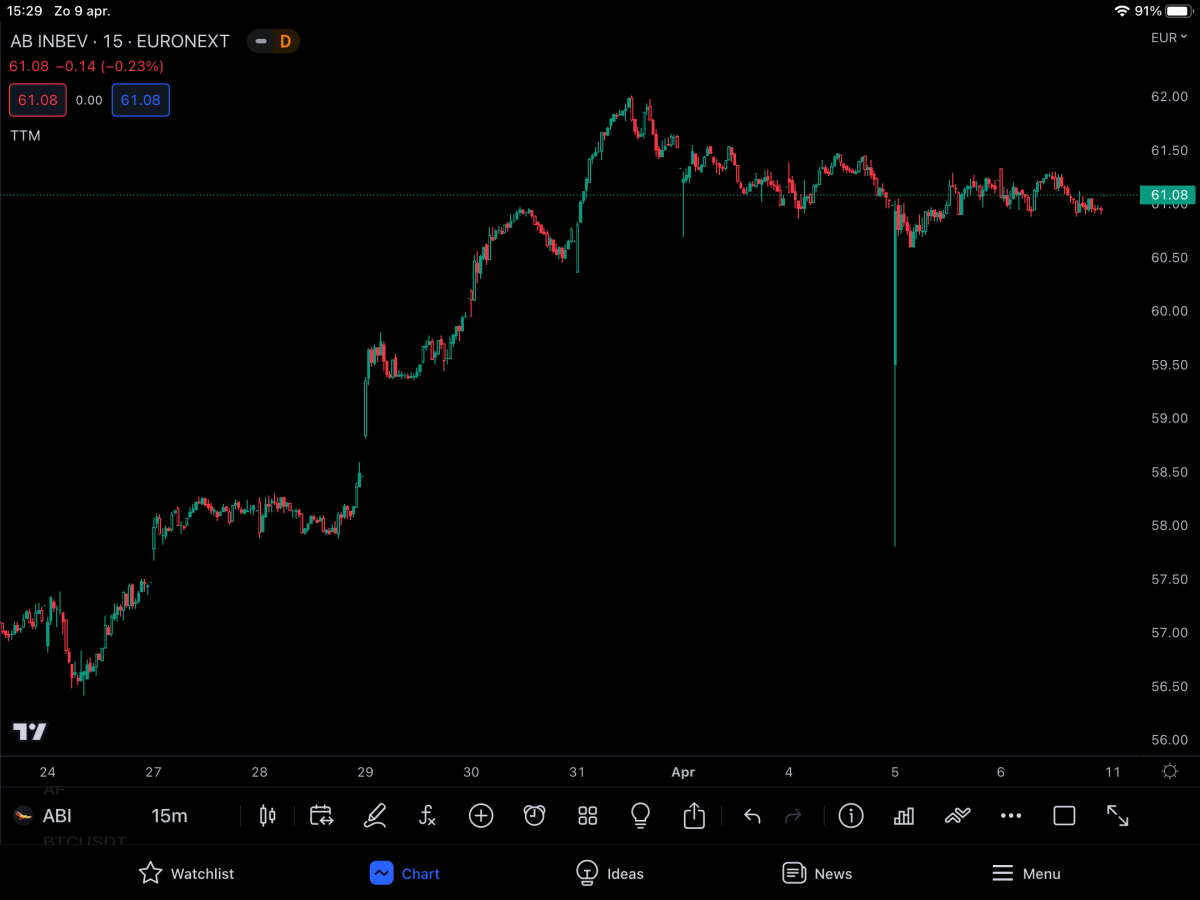
Task: Toggle fullscreen with diagonal arrows icon
Action: pos(1117,816)
